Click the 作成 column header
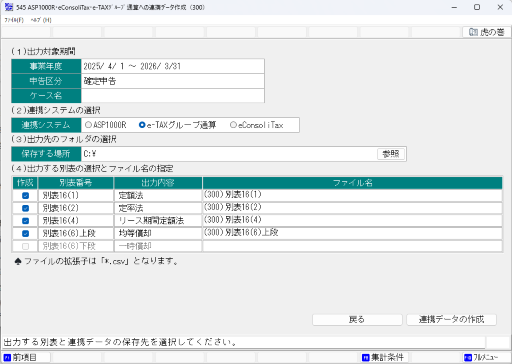 click(x=25, y=183)
